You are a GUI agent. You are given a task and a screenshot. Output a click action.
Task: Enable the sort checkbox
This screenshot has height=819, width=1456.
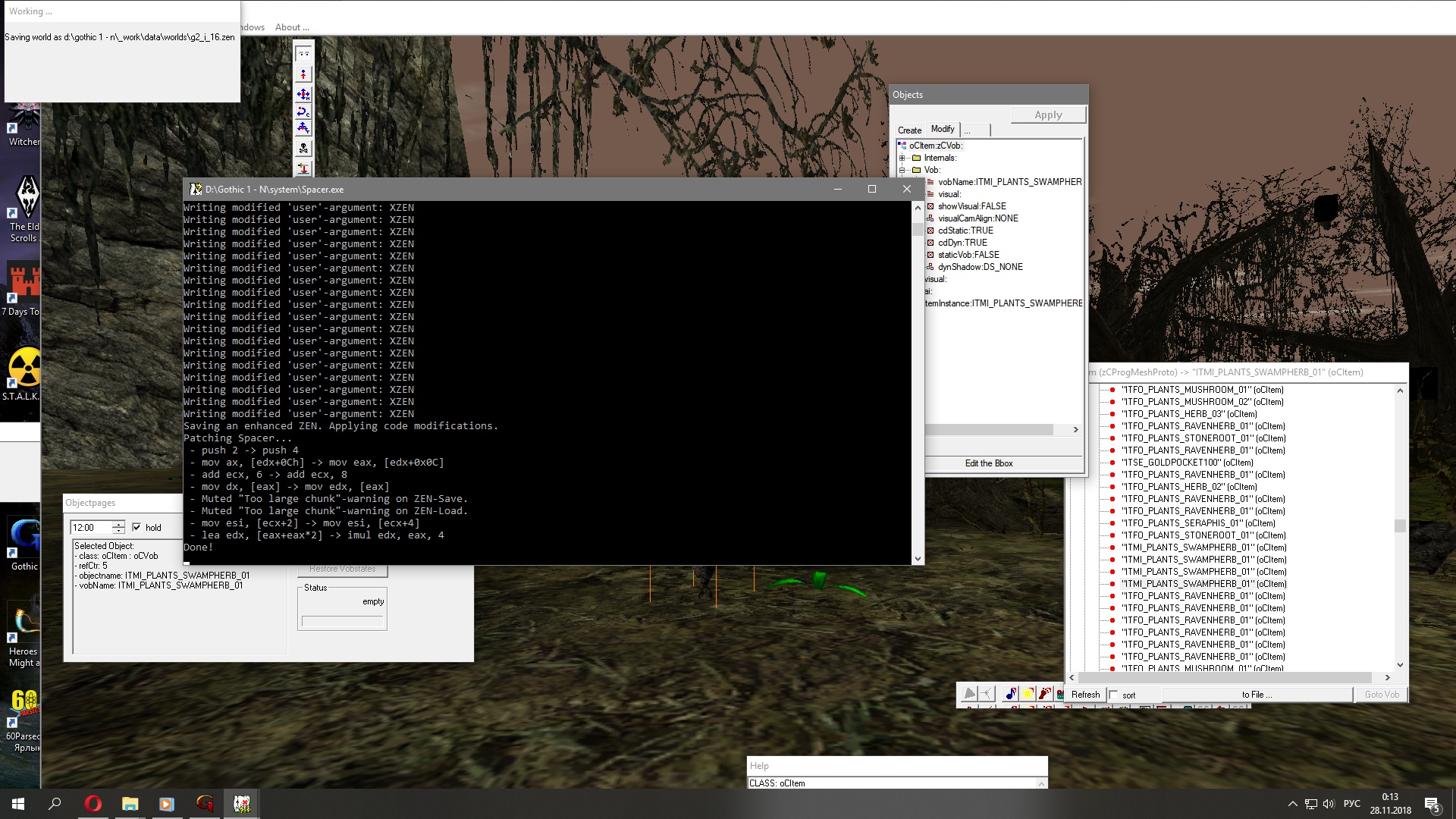pos(1113,695)
